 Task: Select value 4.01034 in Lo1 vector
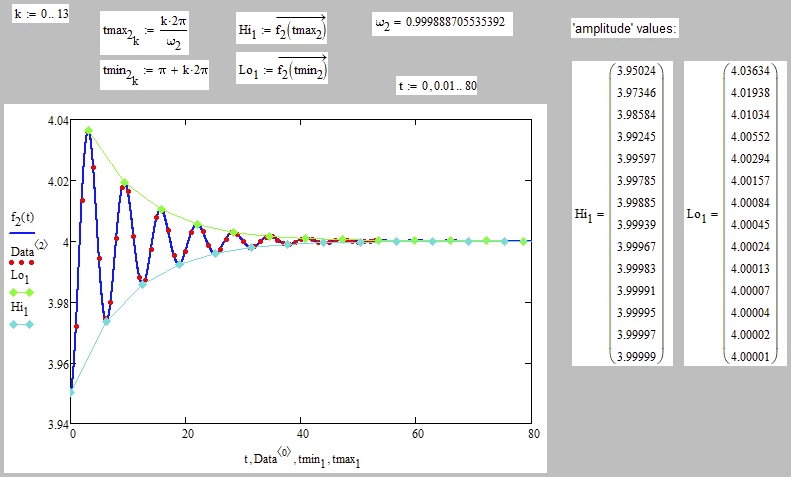[751, 114]
